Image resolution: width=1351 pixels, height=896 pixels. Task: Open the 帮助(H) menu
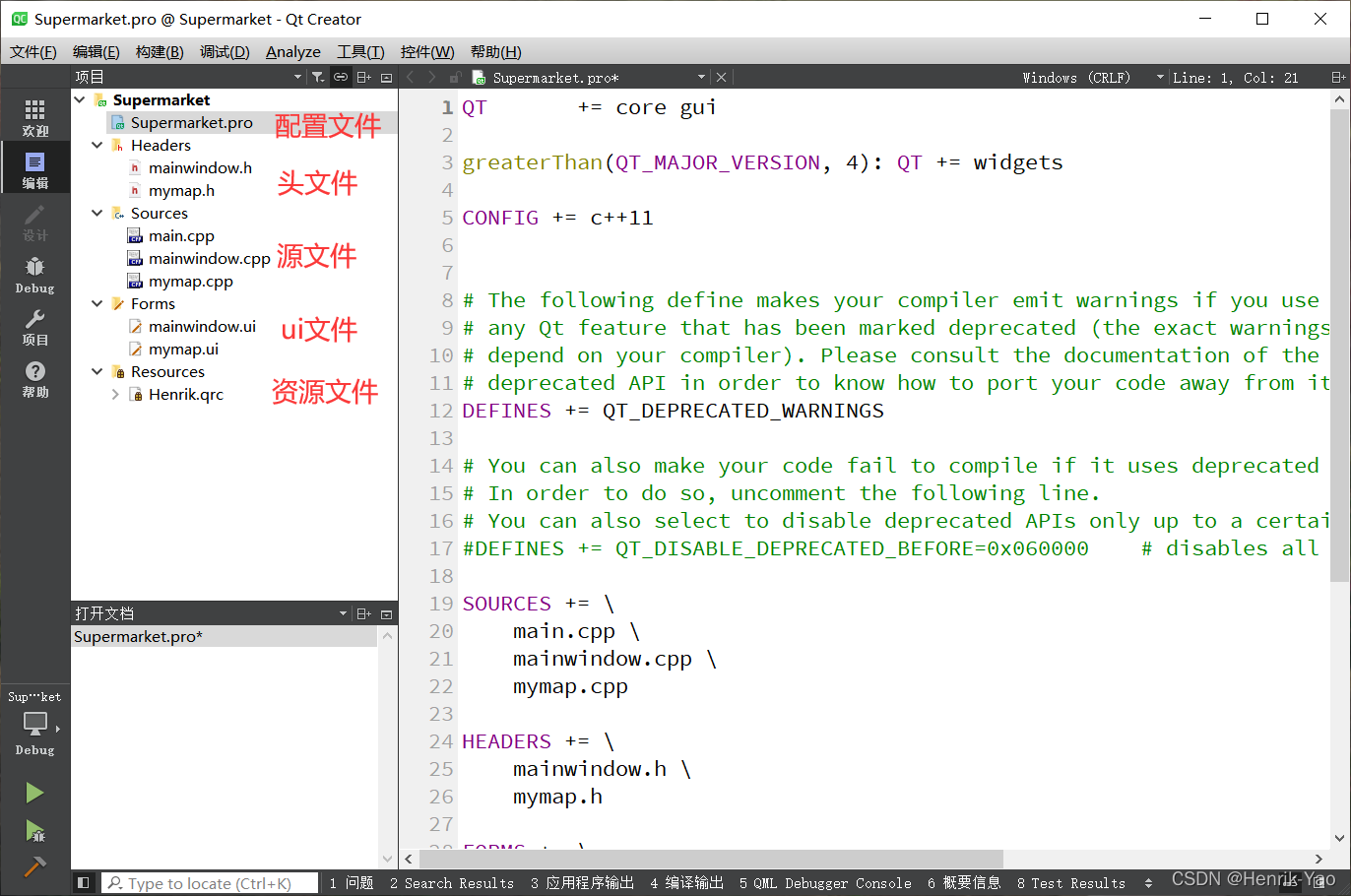click(x=496, y=52)
